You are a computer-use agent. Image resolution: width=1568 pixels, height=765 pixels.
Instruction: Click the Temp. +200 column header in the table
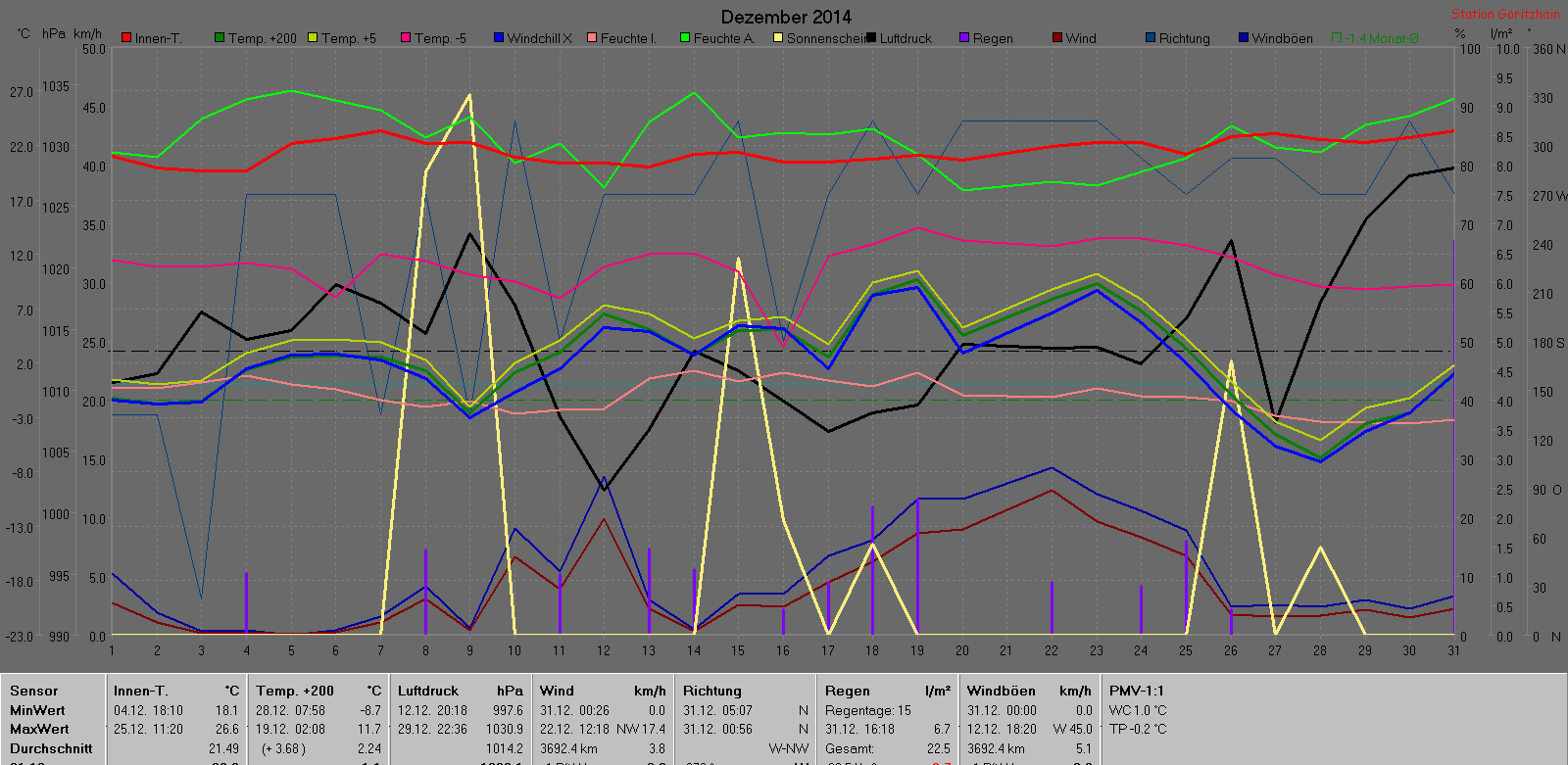point(318,692)
